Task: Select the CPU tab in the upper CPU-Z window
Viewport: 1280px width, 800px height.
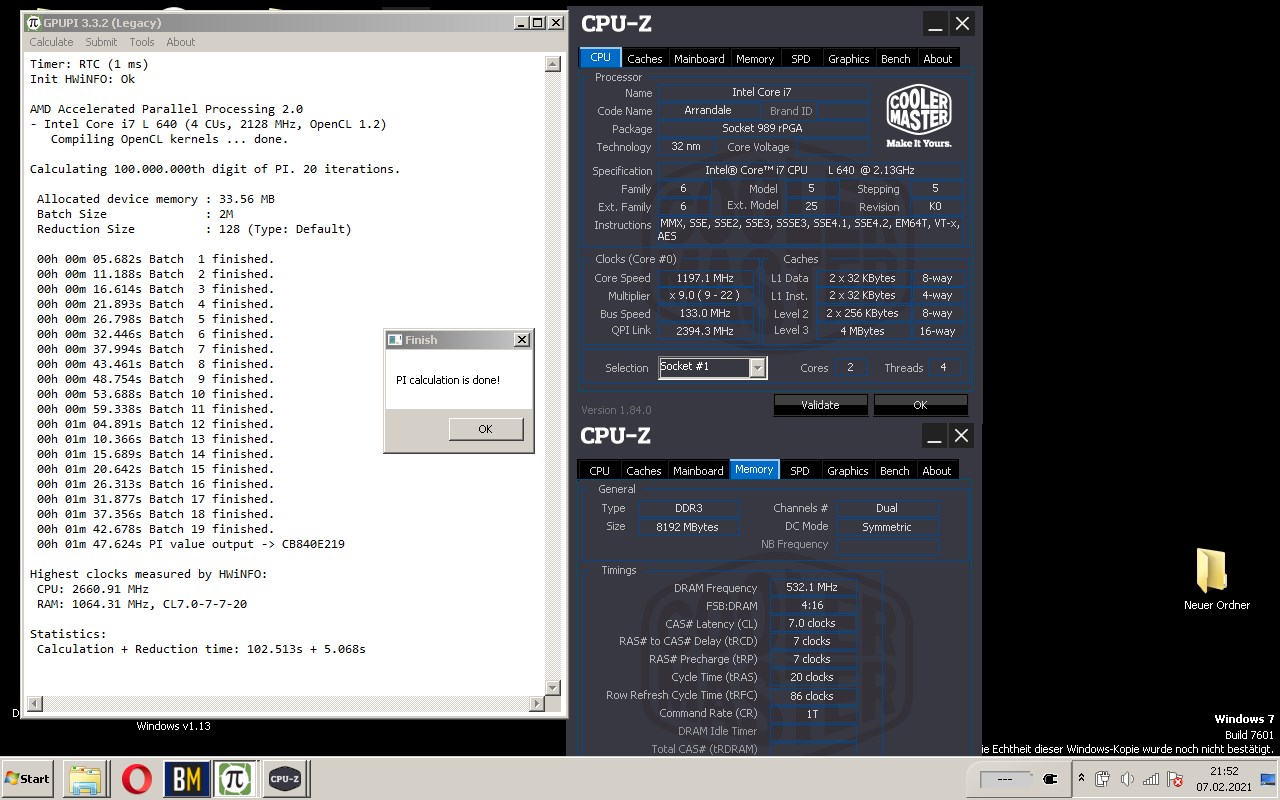Action: [x=600, y=58]
